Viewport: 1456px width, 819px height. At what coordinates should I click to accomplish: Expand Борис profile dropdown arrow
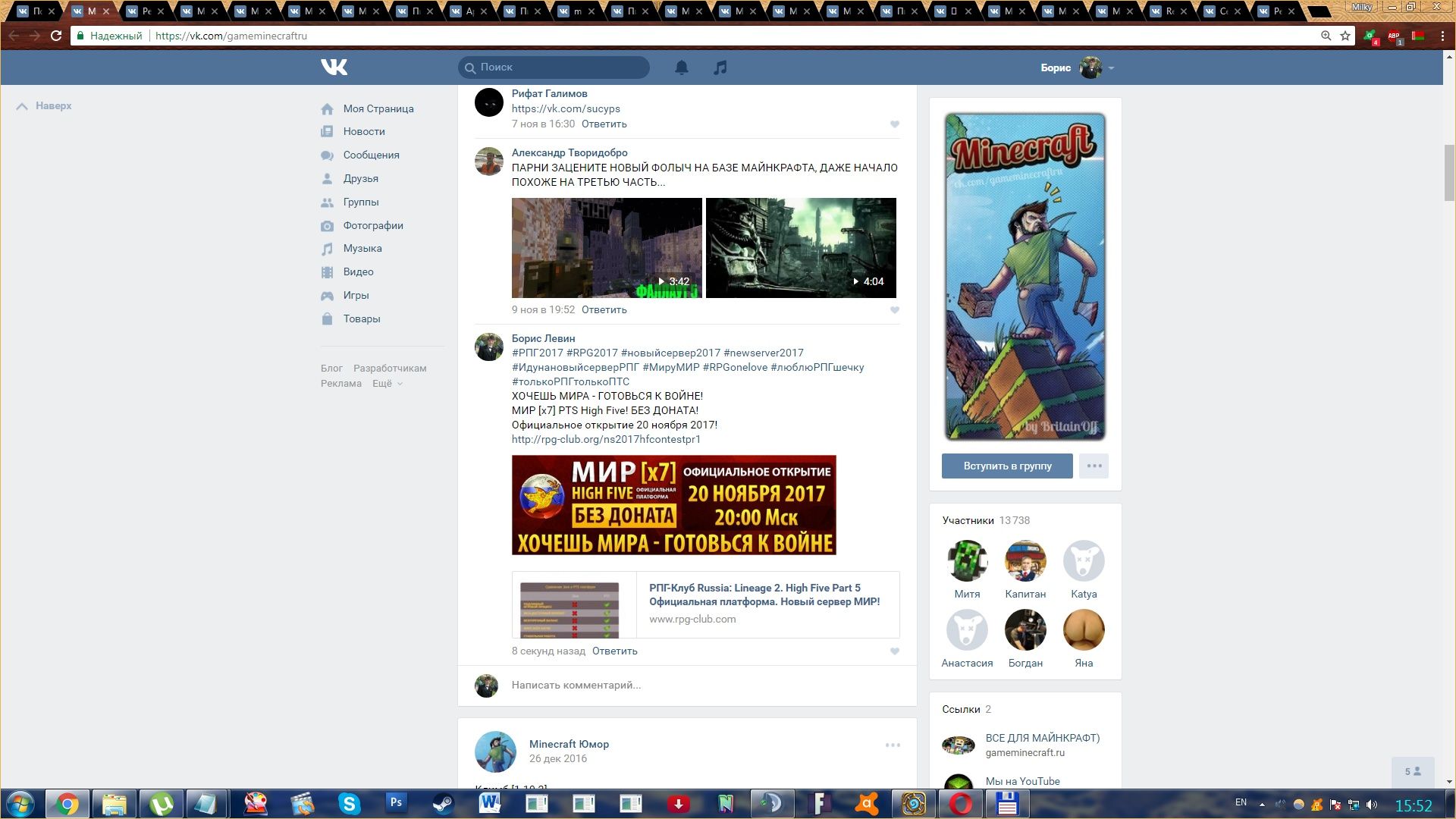click(1111, 68)
